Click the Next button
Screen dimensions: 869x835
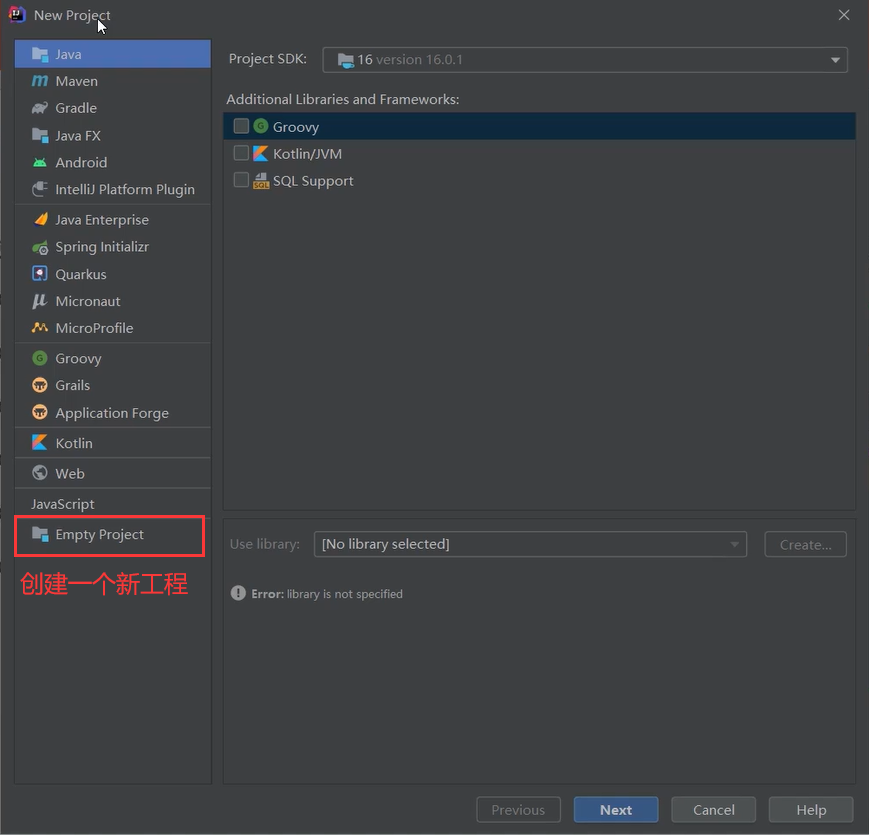pos(616,810)
